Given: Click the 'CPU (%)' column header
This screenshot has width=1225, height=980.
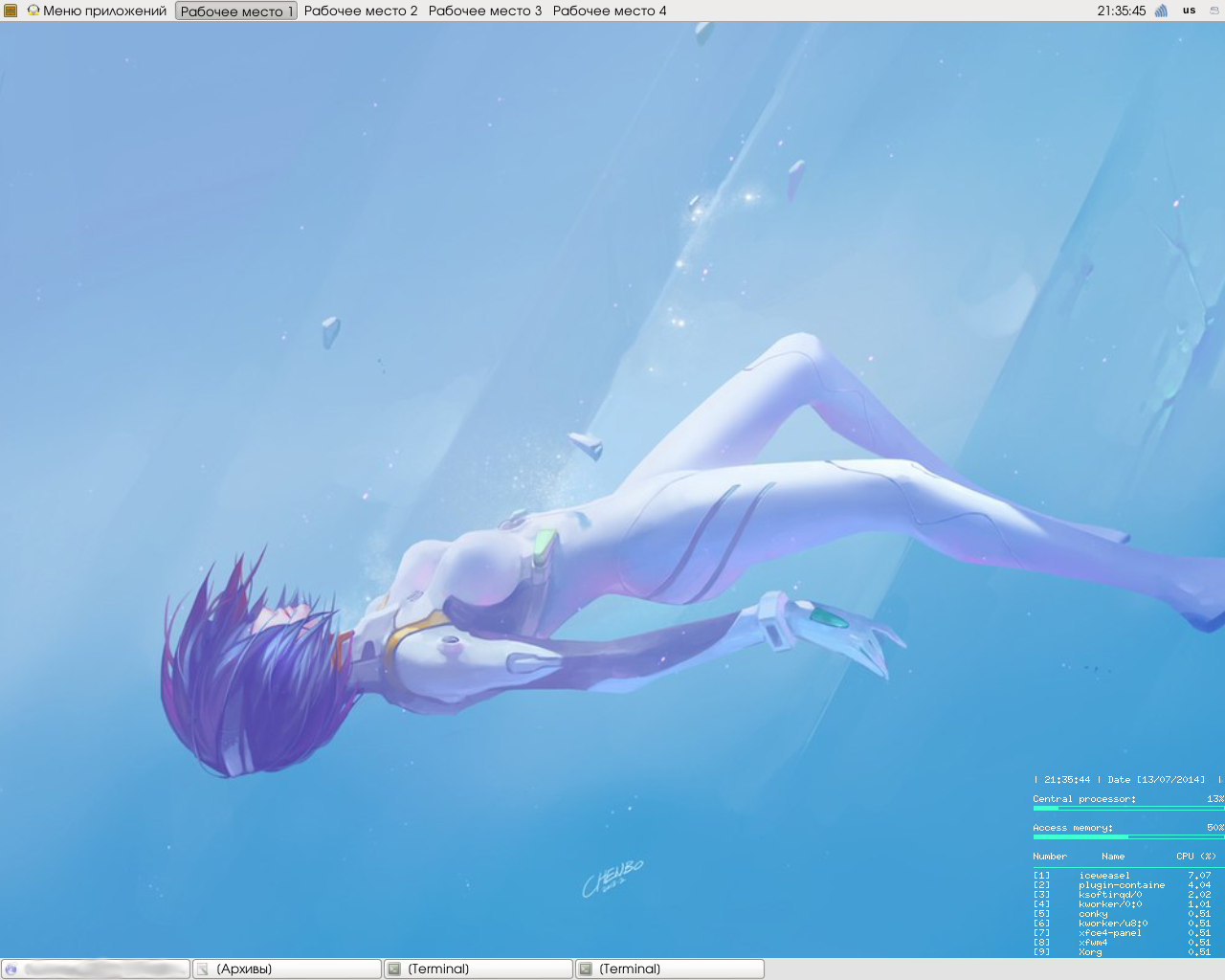Looking at the screenshot, I should (x=1196, y=857).
